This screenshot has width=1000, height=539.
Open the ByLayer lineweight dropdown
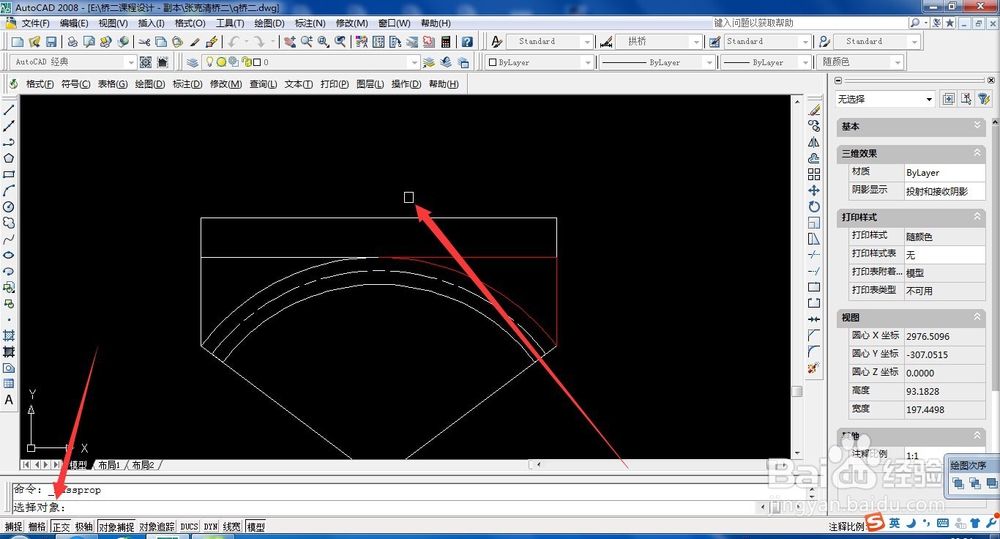(806, 62)
